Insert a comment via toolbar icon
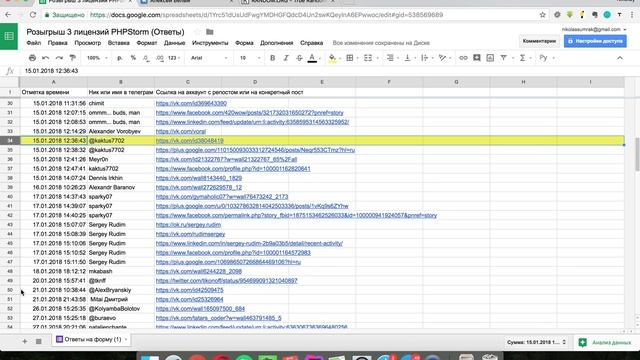This screenshot has width=640, height=360. tap(477, 58)
